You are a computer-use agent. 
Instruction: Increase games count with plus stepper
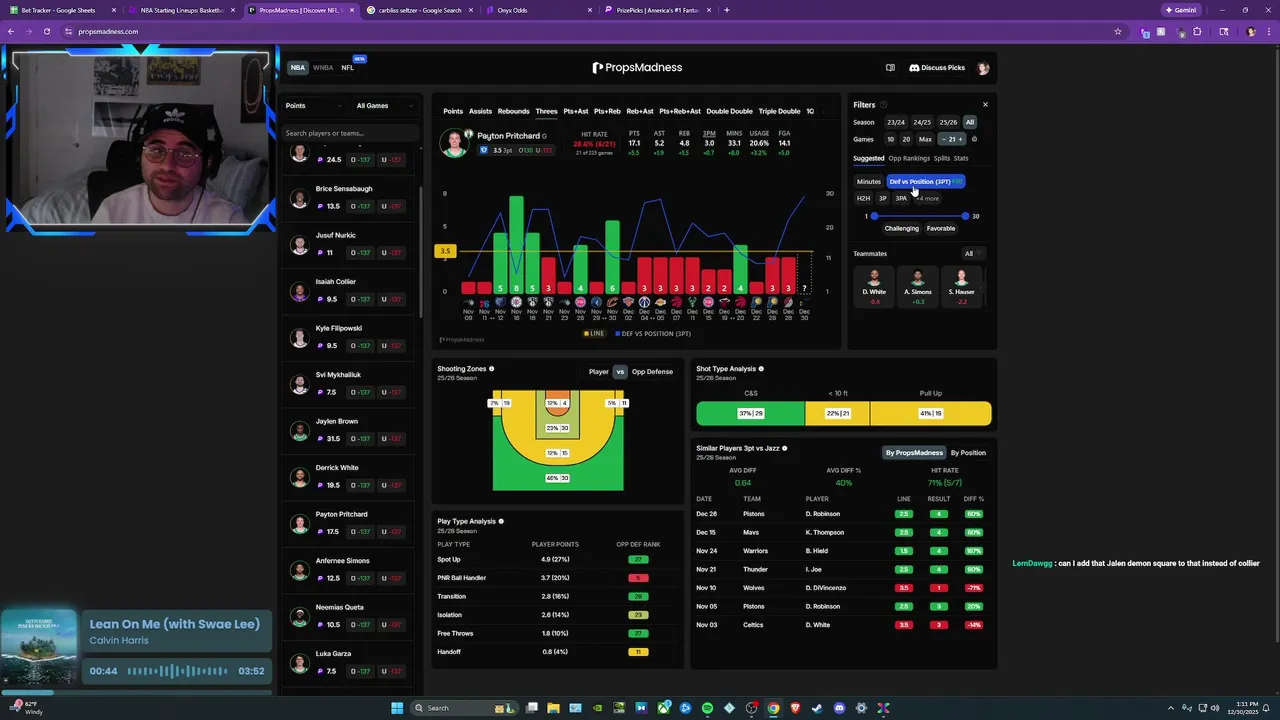coord(961,139)
